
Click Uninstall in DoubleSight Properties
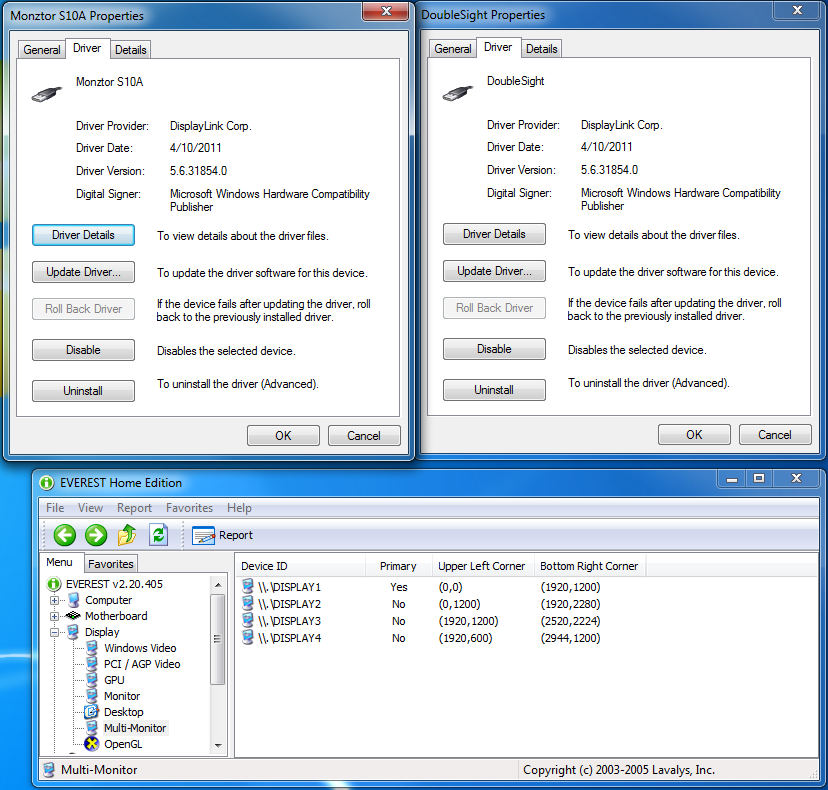[494, 390]
